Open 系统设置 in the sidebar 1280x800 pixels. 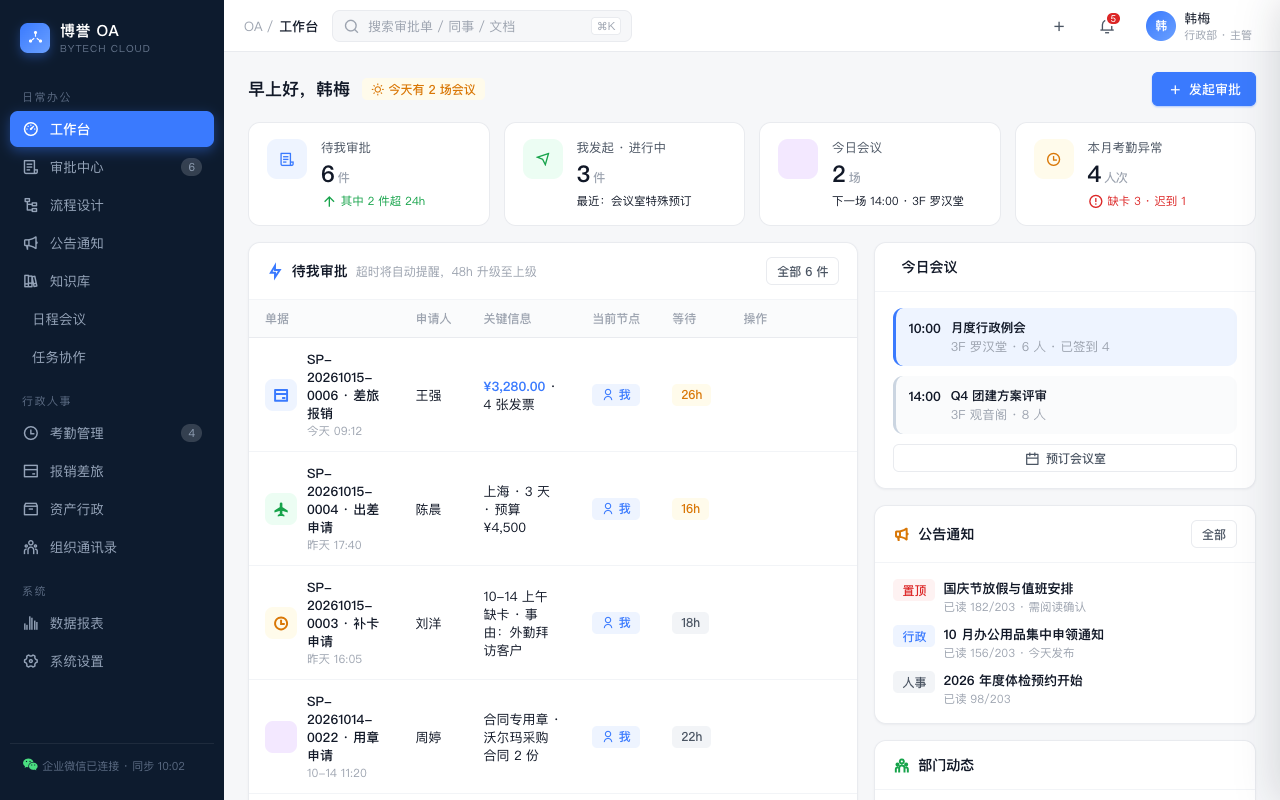click(112, 661)
